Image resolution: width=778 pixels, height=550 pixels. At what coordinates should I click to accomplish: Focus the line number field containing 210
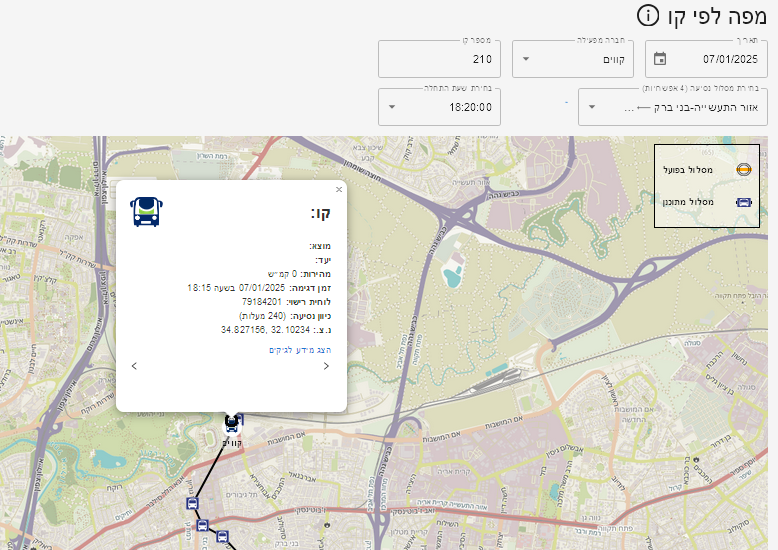click(x=439, y=59)
